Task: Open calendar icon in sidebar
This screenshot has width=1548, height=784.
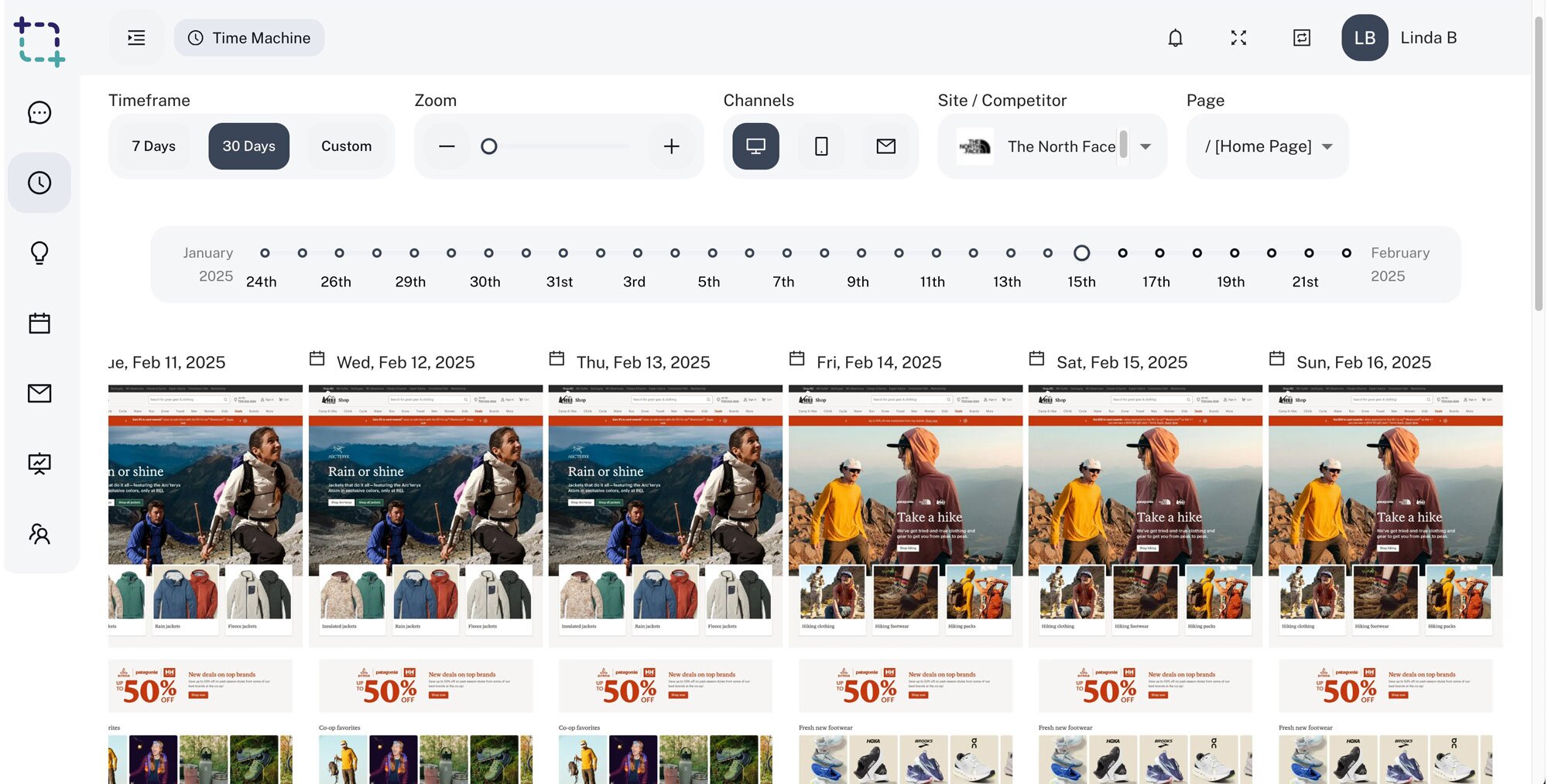Action: [x=39, y=323]
